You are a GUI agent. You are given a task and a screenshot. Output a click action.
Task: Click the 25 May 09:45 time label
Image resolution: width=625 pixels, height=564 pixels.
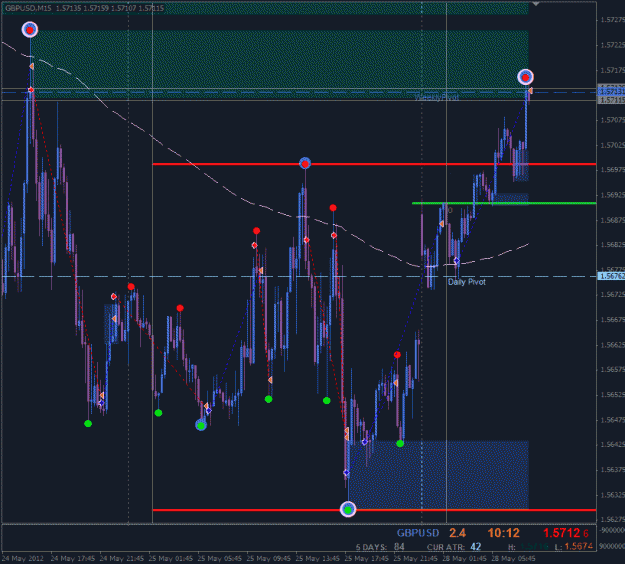pos(269,558)
